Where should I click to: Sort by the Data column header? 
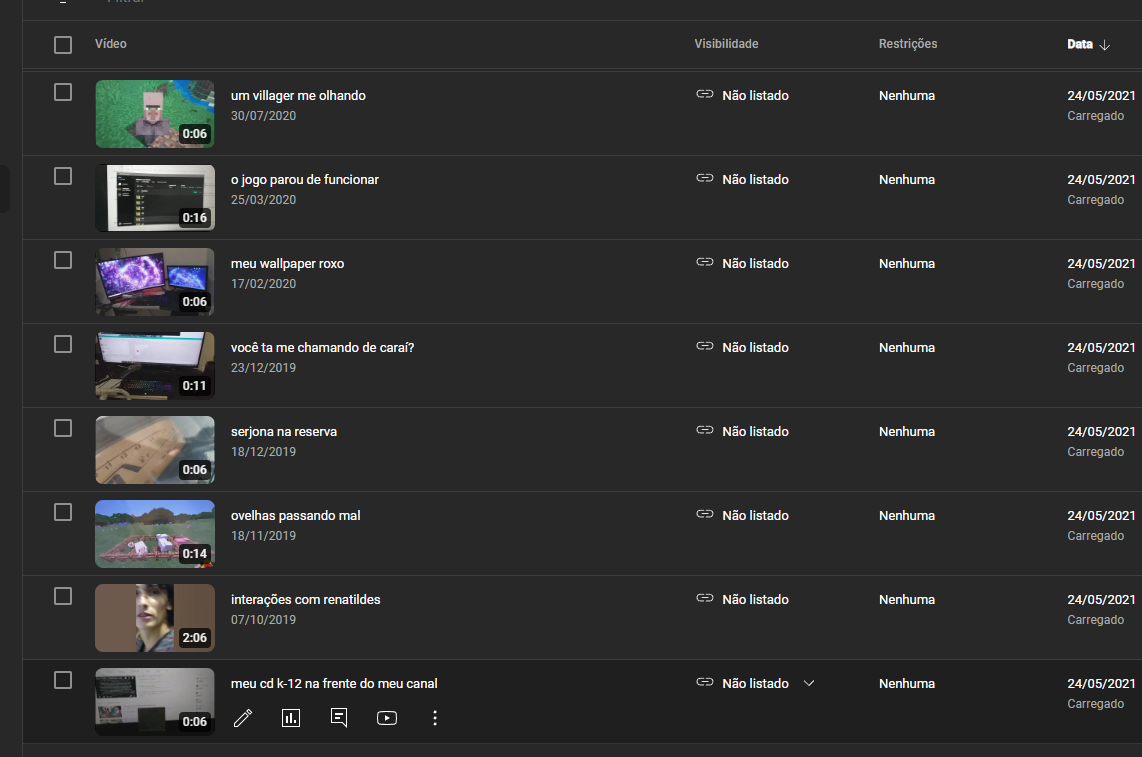coord(1080,44)
